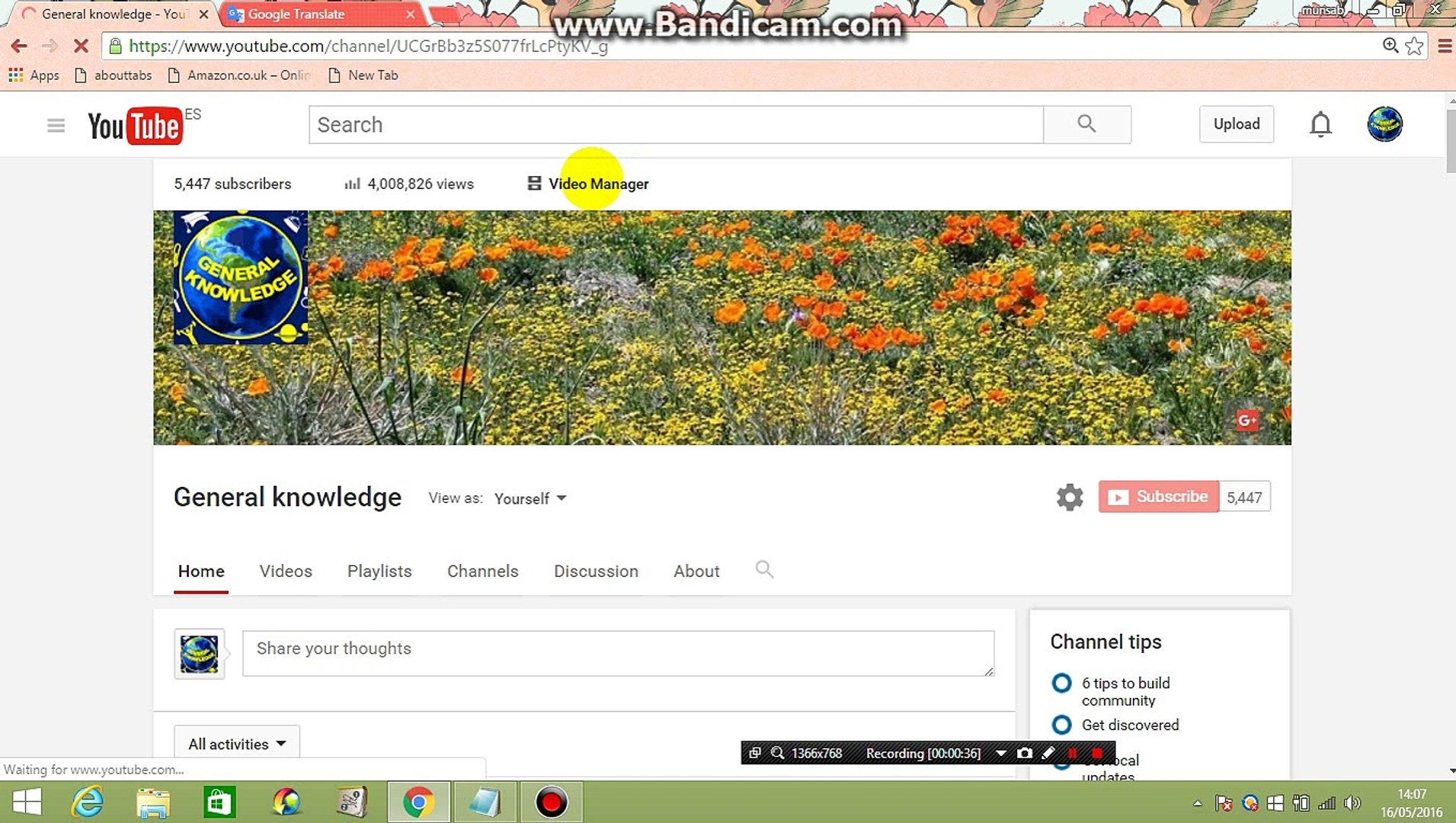Viewport: 1456px width, 823px height.
Task: Subscribe to the General knowledge channel
Action: [x=1158, y=496]
